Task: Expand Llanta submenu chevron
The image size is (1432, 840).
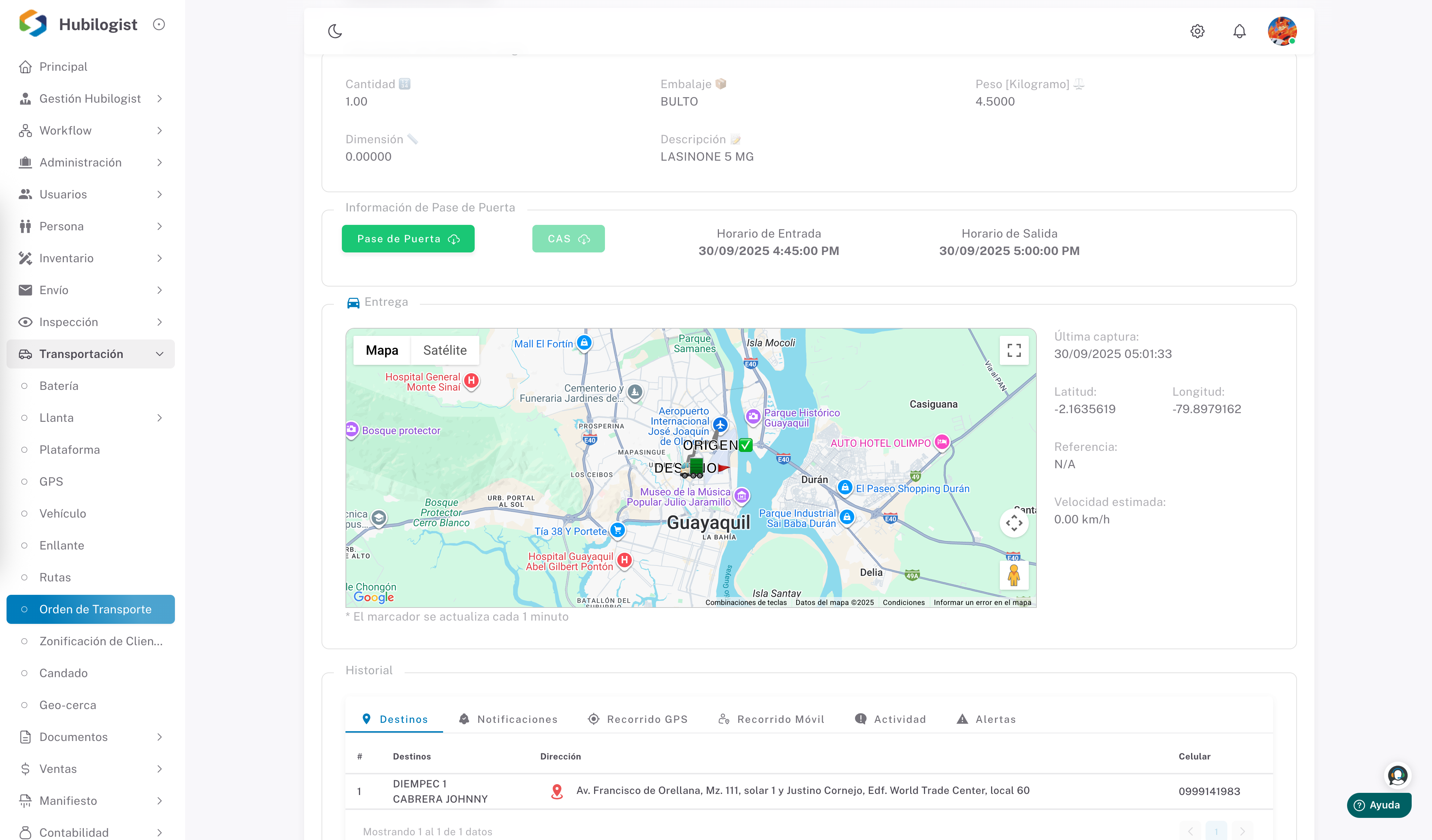Action: tap(160, 418)
